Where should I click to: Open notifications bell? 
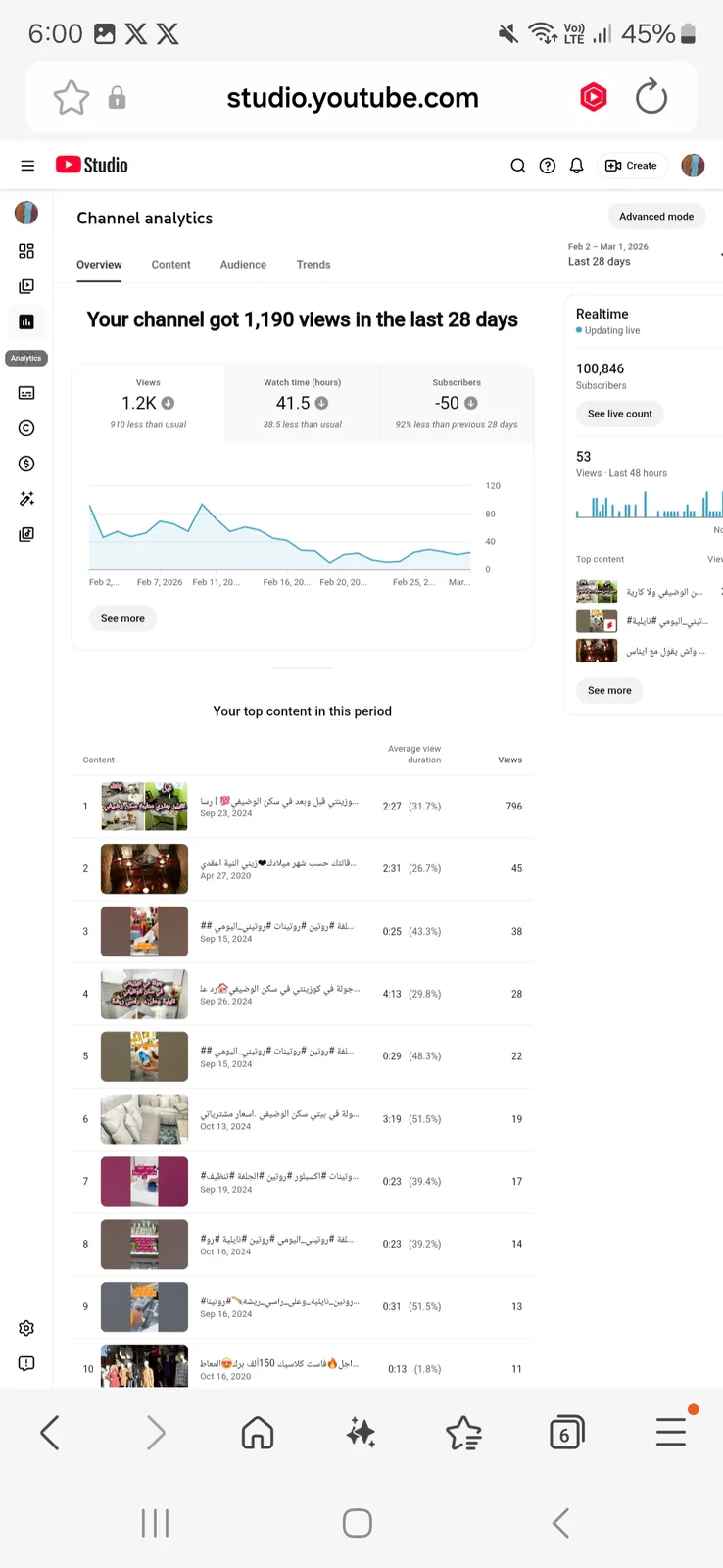tap(576, 166)
